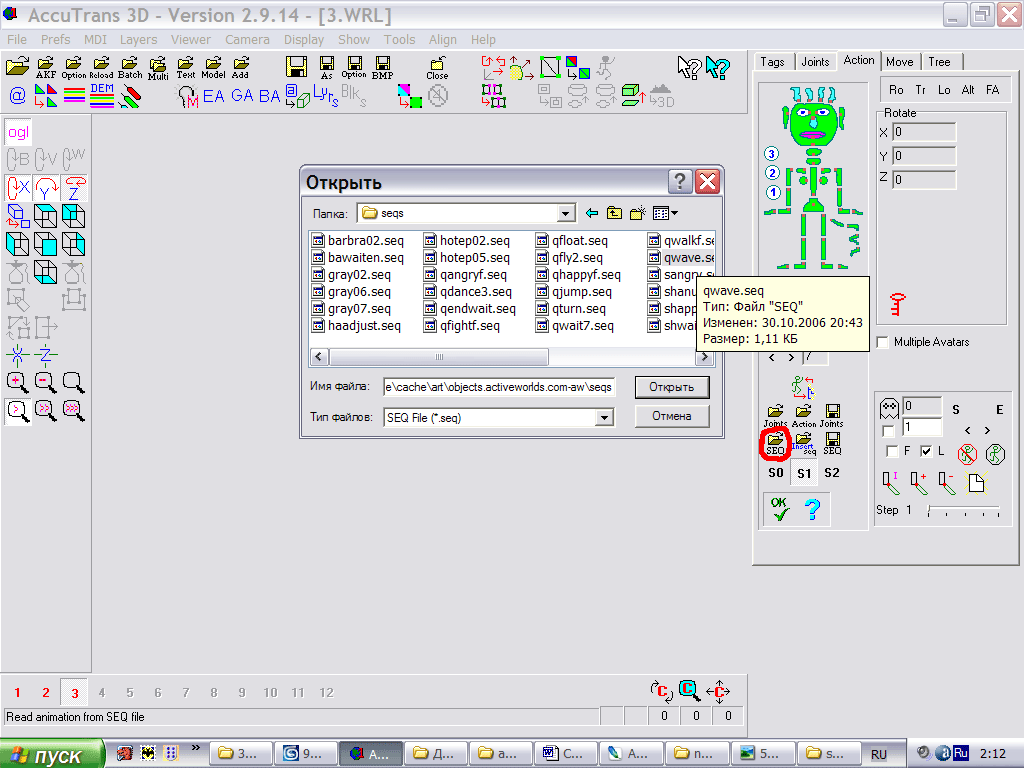Toggle the ogl display mode button

point(18,133)
